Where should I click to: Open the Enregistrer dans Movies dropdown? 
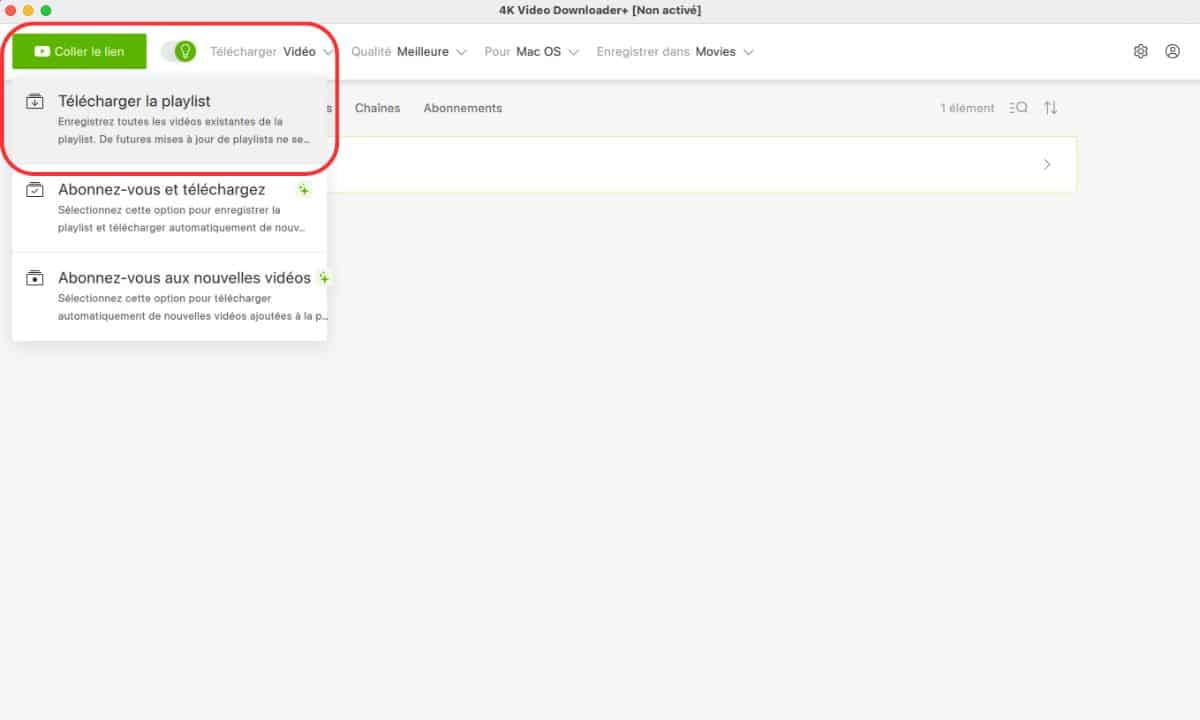coord(675,51)
